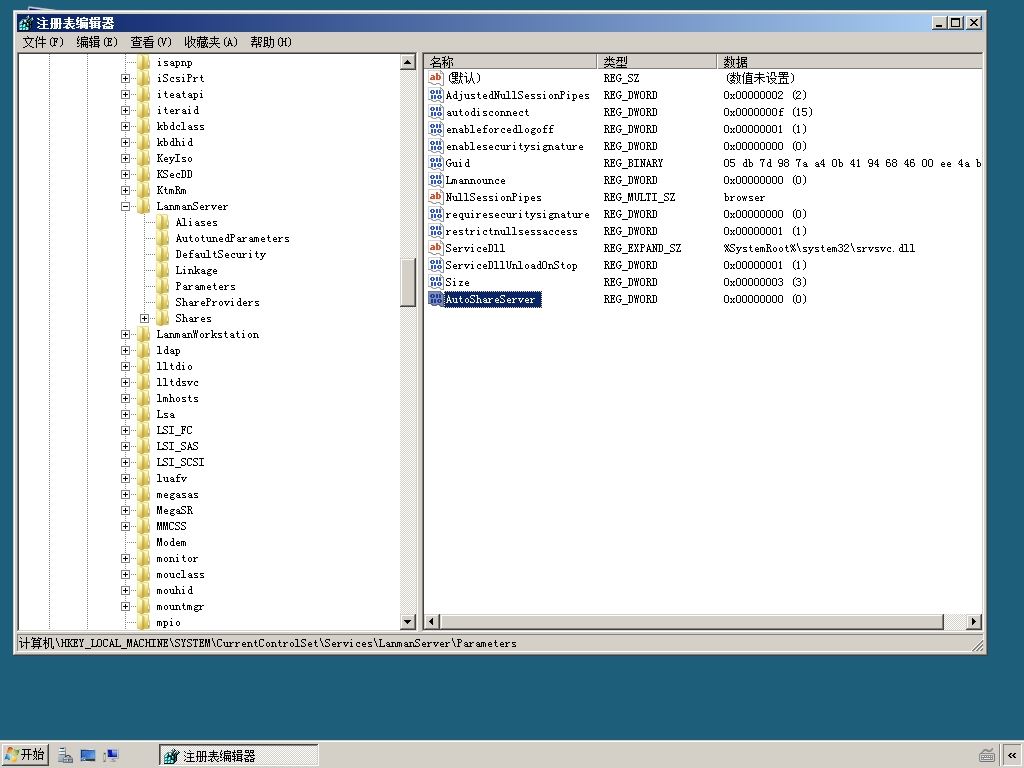
Task: Expand the iScsiPrt tree node
Action: point(125,78)
